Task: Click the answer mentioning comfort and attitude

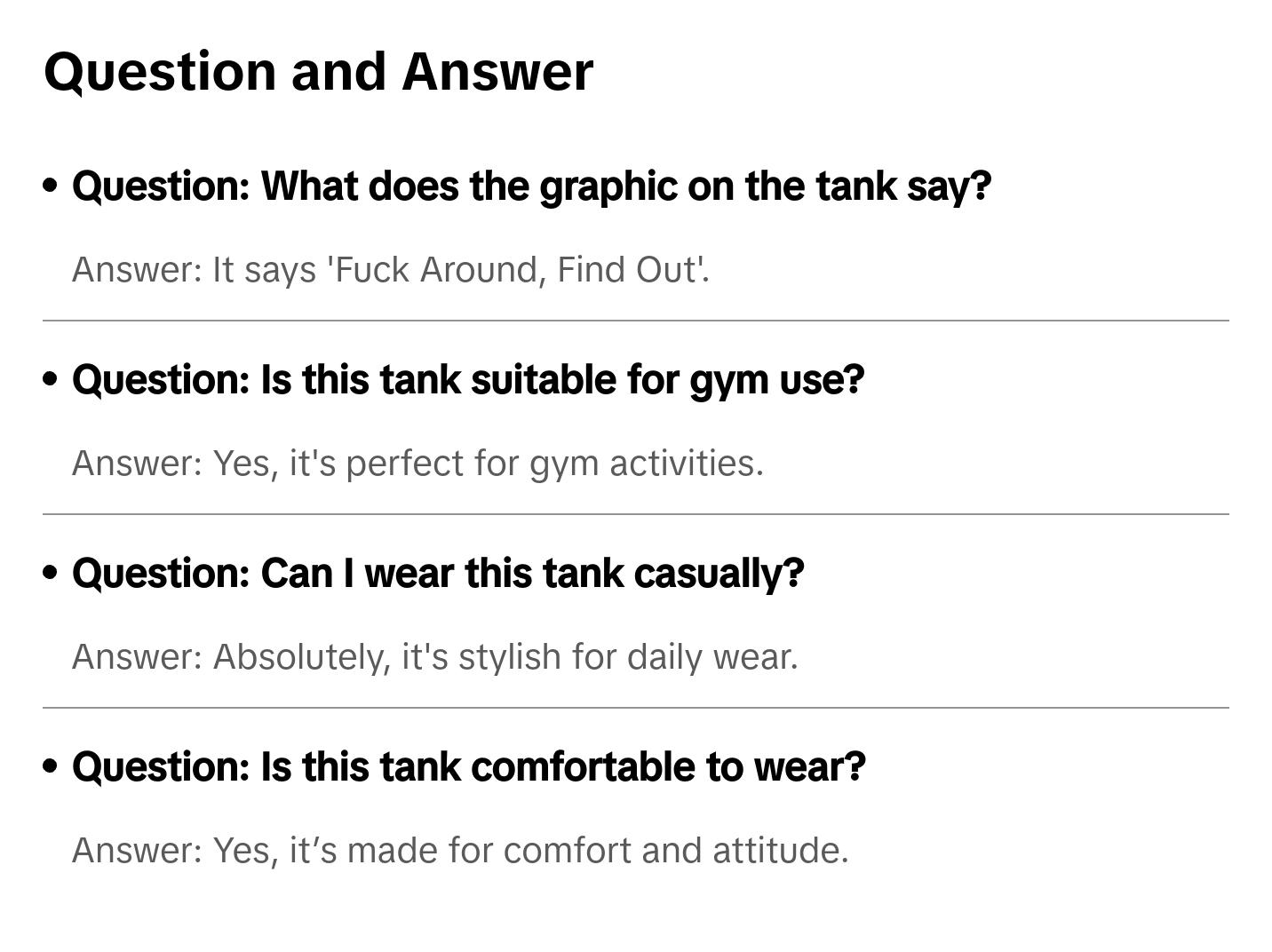Action: pyautogui.click(x=460, y=851)
